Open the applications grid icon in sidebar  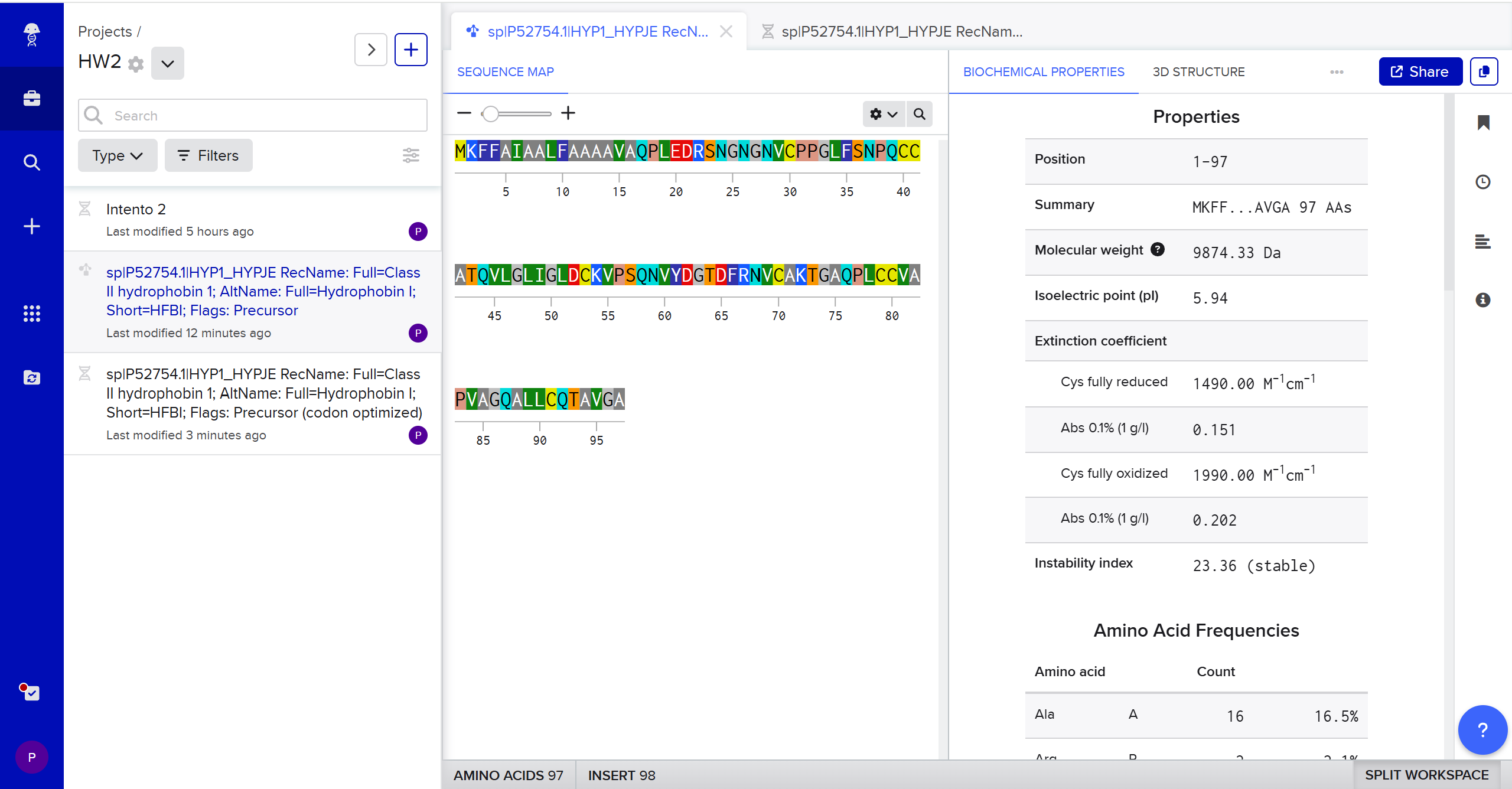[32, 314]
